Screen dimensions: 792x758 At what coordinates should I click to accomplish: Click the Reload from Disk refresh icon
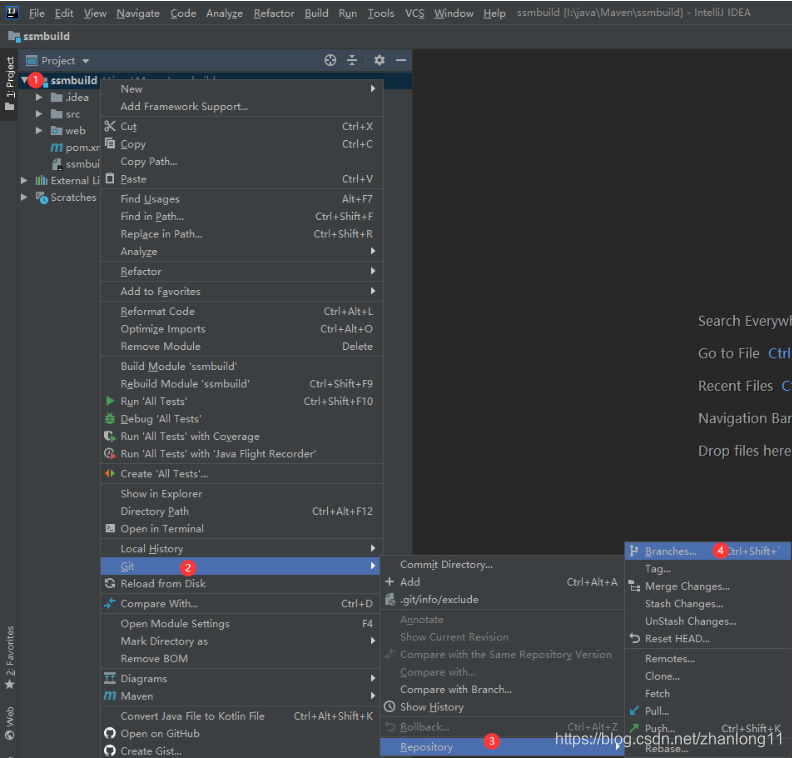(x=110, y=584)
